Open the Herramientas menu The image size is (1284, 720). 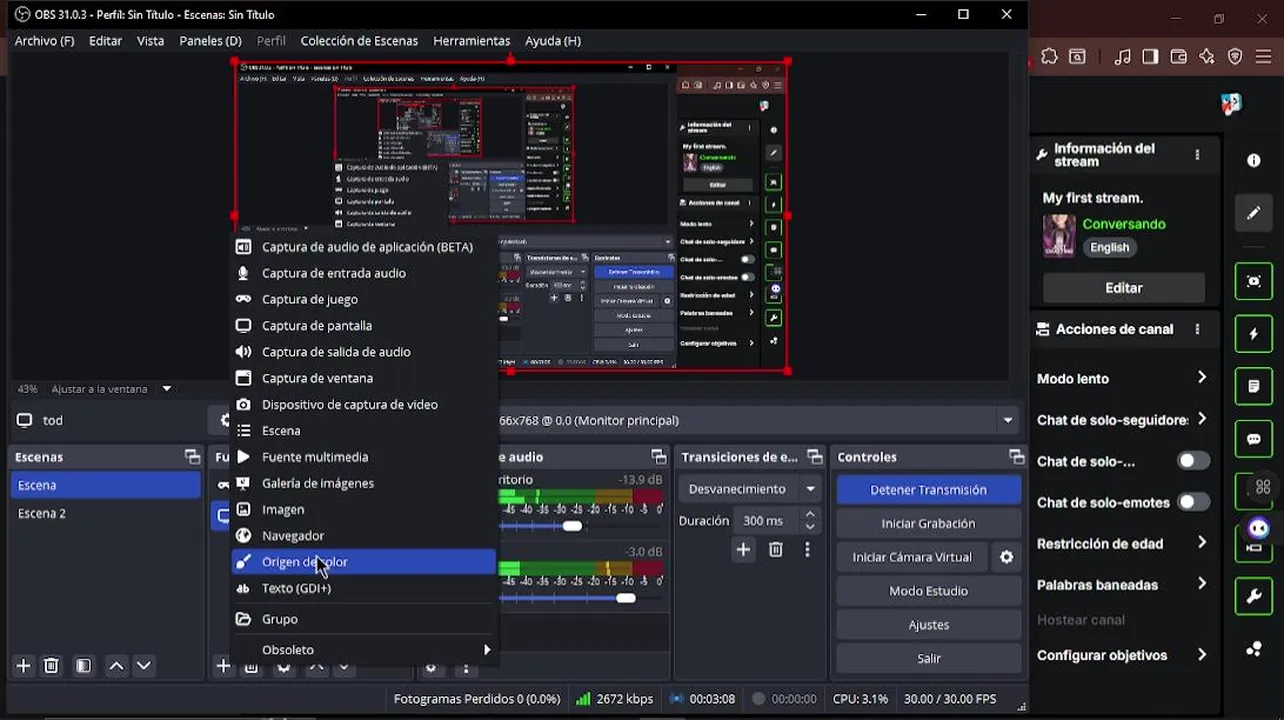coord(471,41)
